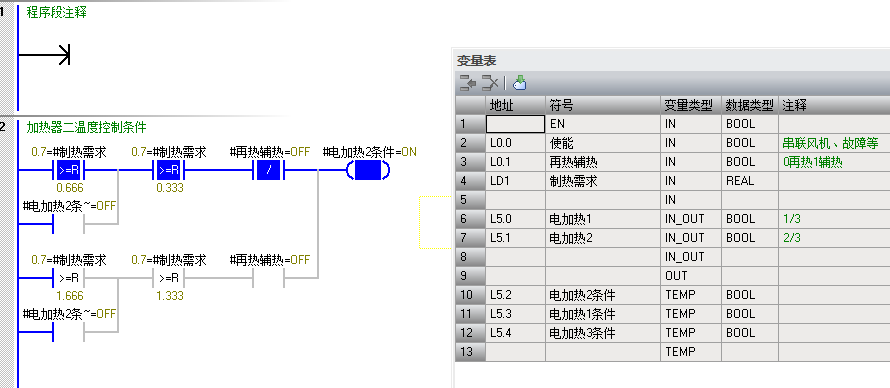Click the apply symbols tag icon
The width and height of the screenshot is (890, 388).
coord(519,83)
